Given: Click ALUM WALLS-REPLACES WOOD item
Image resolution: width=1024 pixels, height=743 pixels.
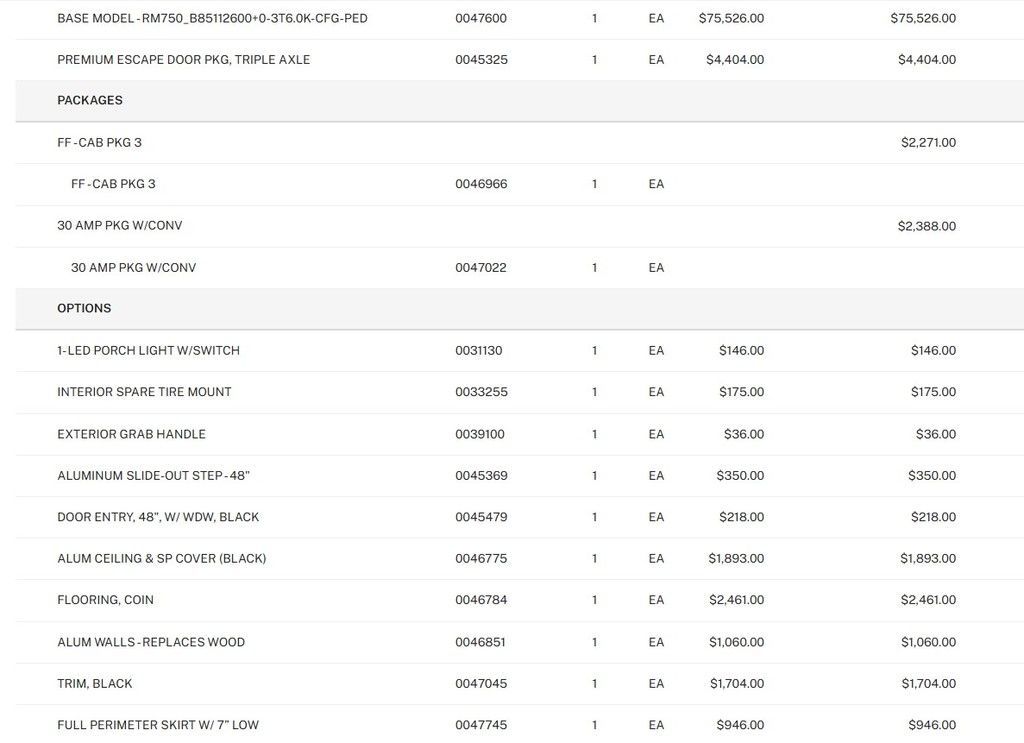Looking at the screenshot, I should tap(151, 642).
